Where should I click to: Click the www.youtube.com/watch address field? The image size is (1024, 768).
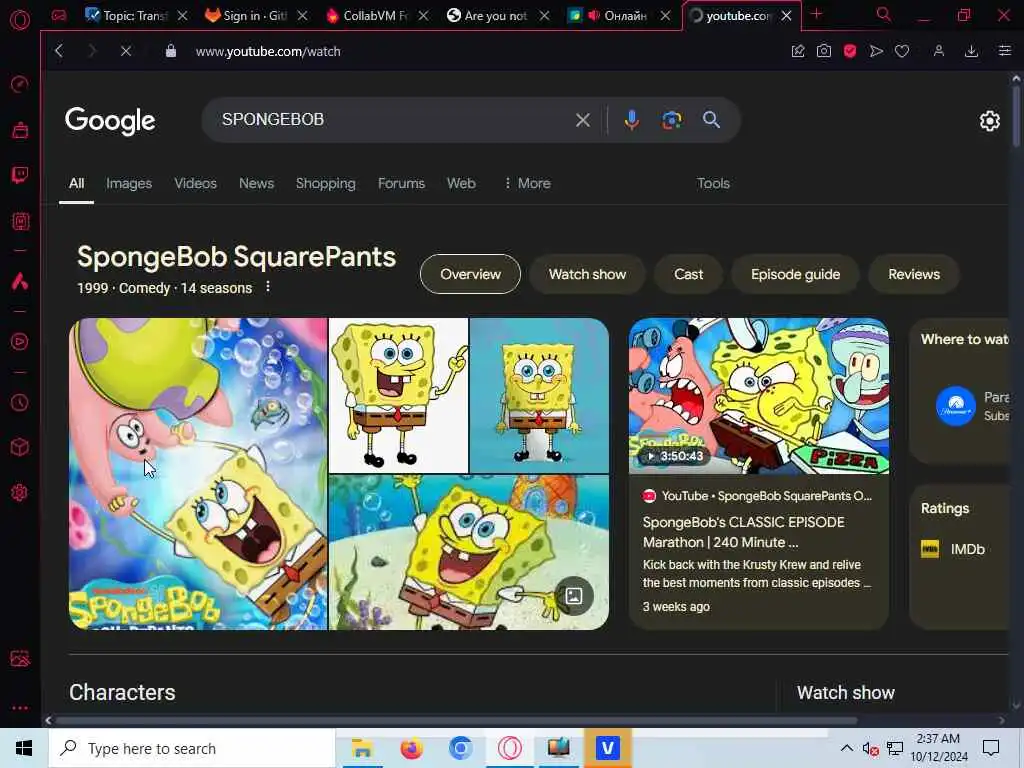tap(268, 52)
